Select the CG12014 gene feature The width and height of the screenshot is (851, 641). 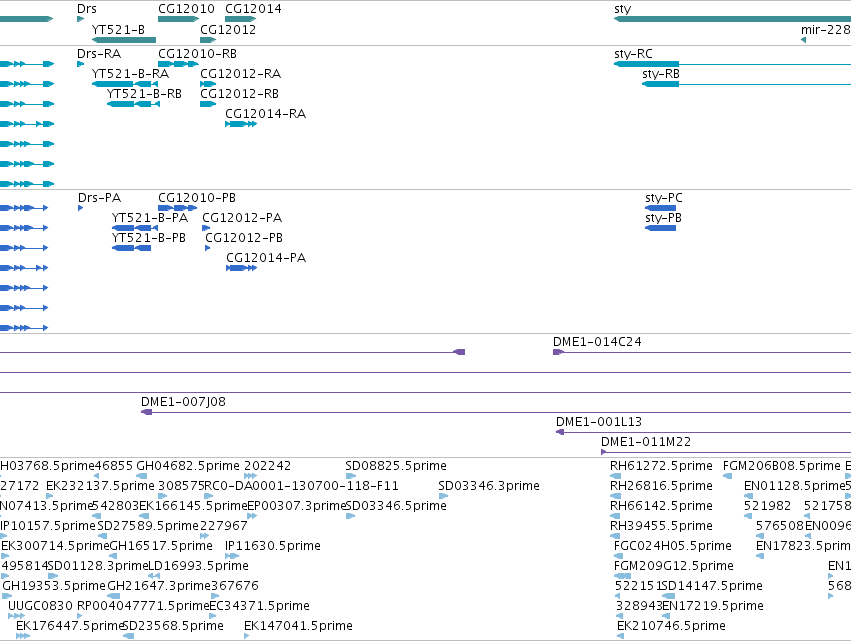(240, 19)
